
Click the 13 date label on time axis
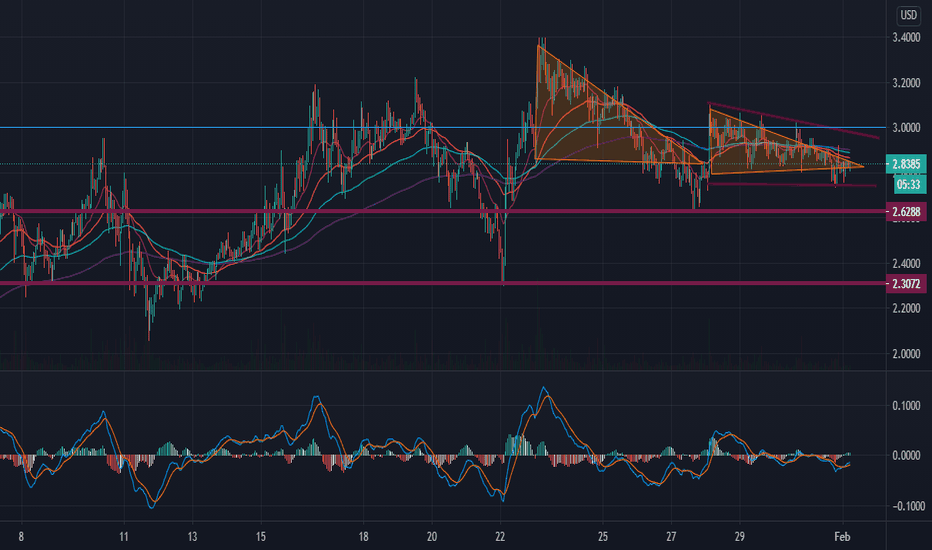192,537
